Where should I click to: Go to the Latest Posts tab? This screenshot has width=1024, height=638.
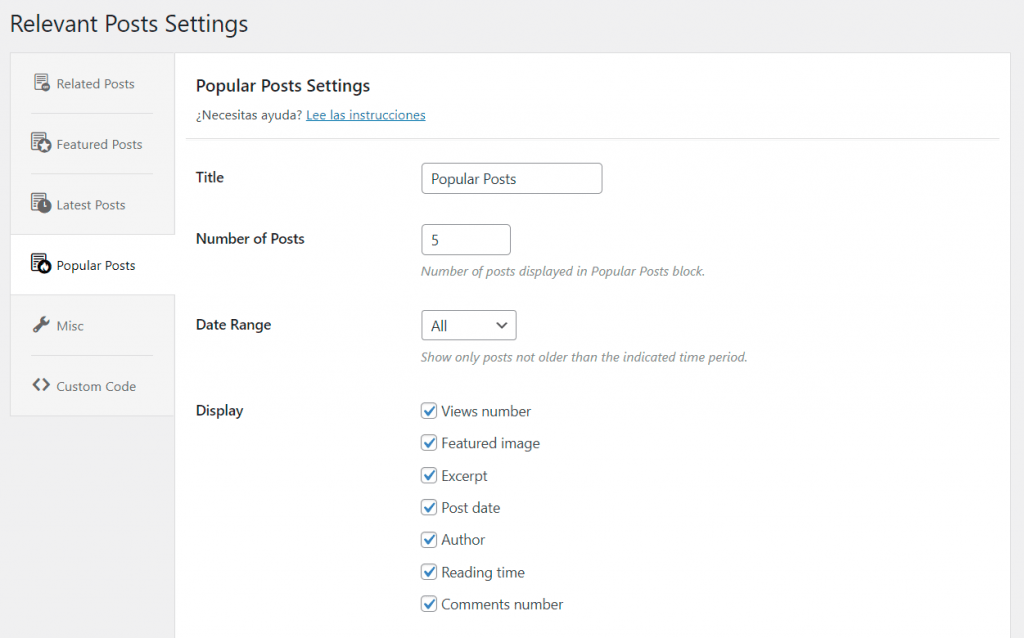coord(93,204)
